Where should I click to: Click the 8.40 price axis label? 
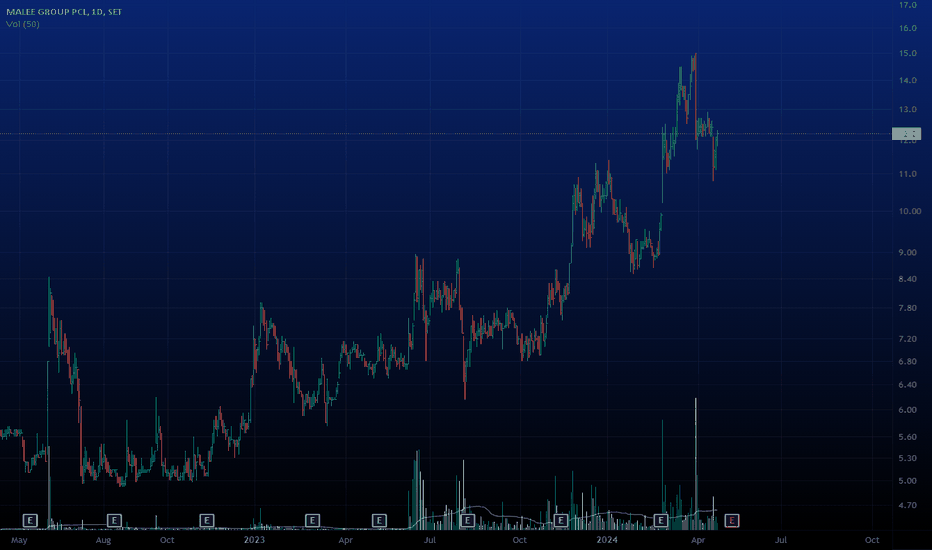pyautogui.click(x=908, y=279)
